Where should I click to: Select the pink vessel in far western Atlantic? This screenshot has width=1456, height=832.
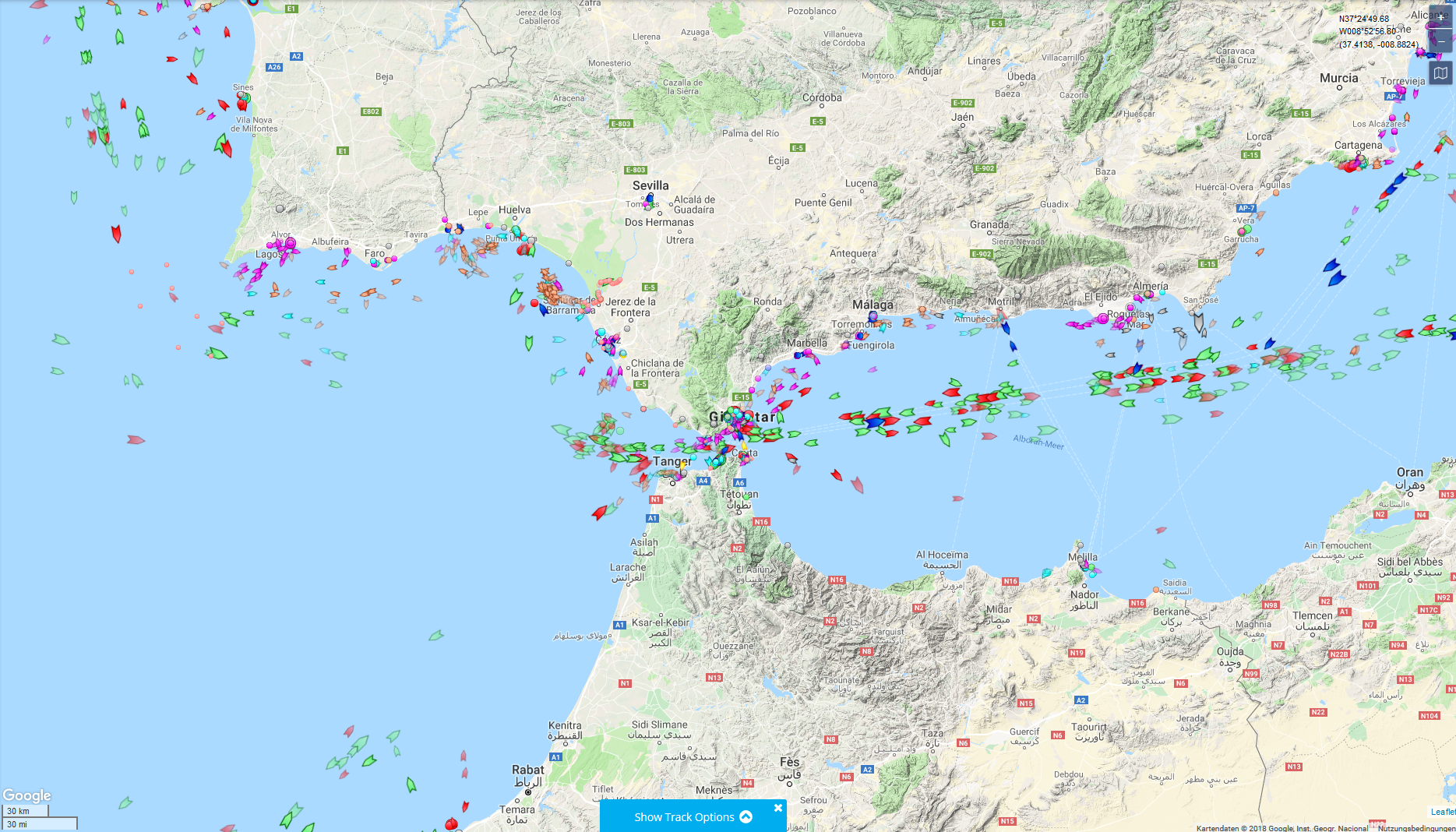(x=136, y=440)
